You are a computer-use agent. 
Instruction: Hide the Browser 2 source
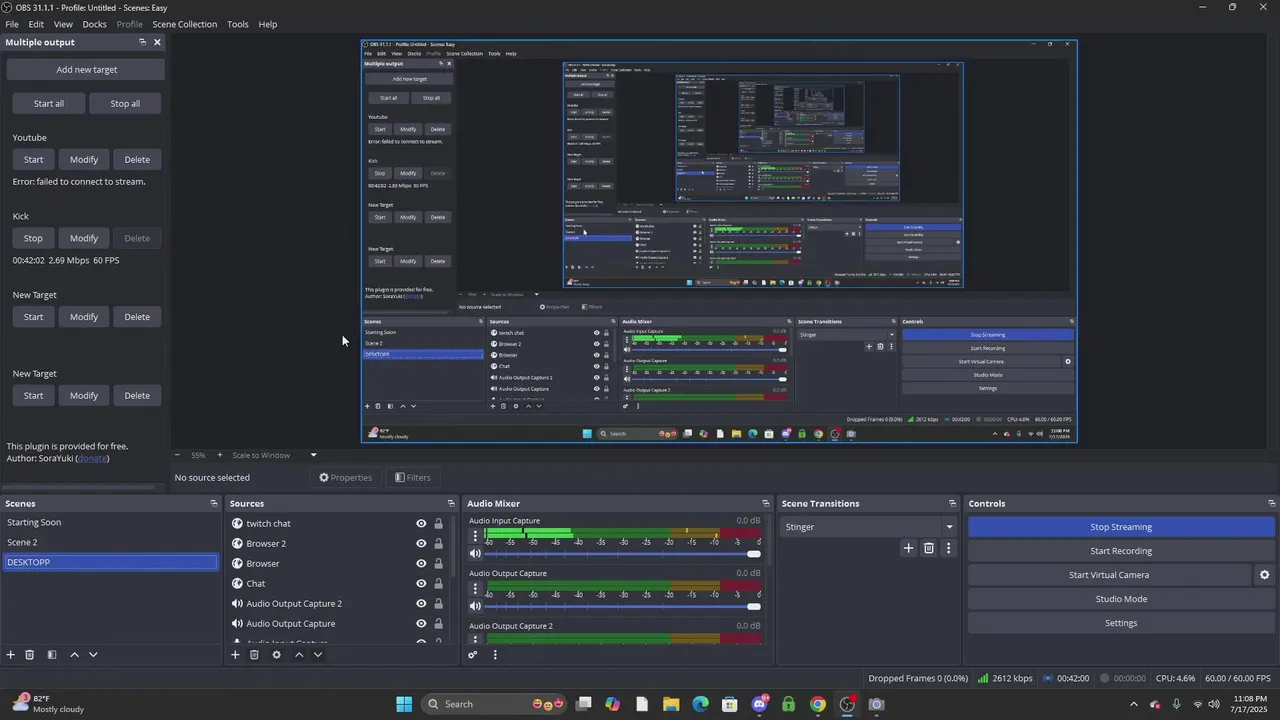click(421, 543)
